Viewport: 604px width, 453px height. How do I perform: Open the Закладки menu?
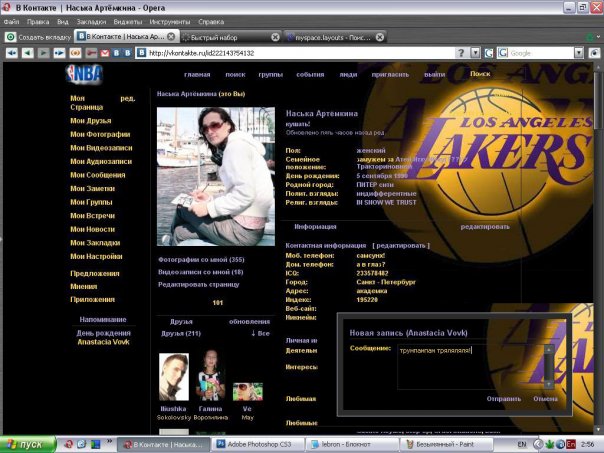(x=91, y=22)
